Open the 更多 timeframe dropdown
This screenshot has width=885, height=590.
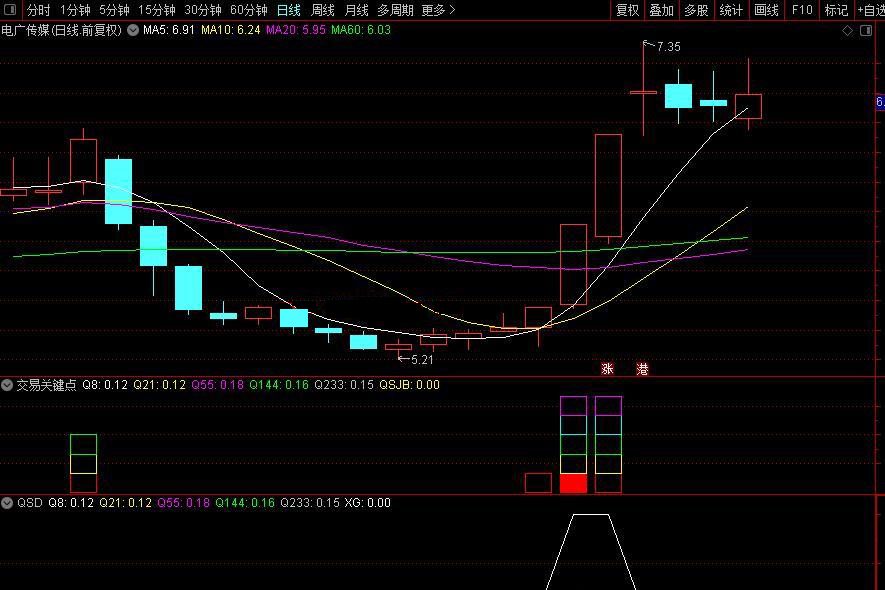click(438, 10)
